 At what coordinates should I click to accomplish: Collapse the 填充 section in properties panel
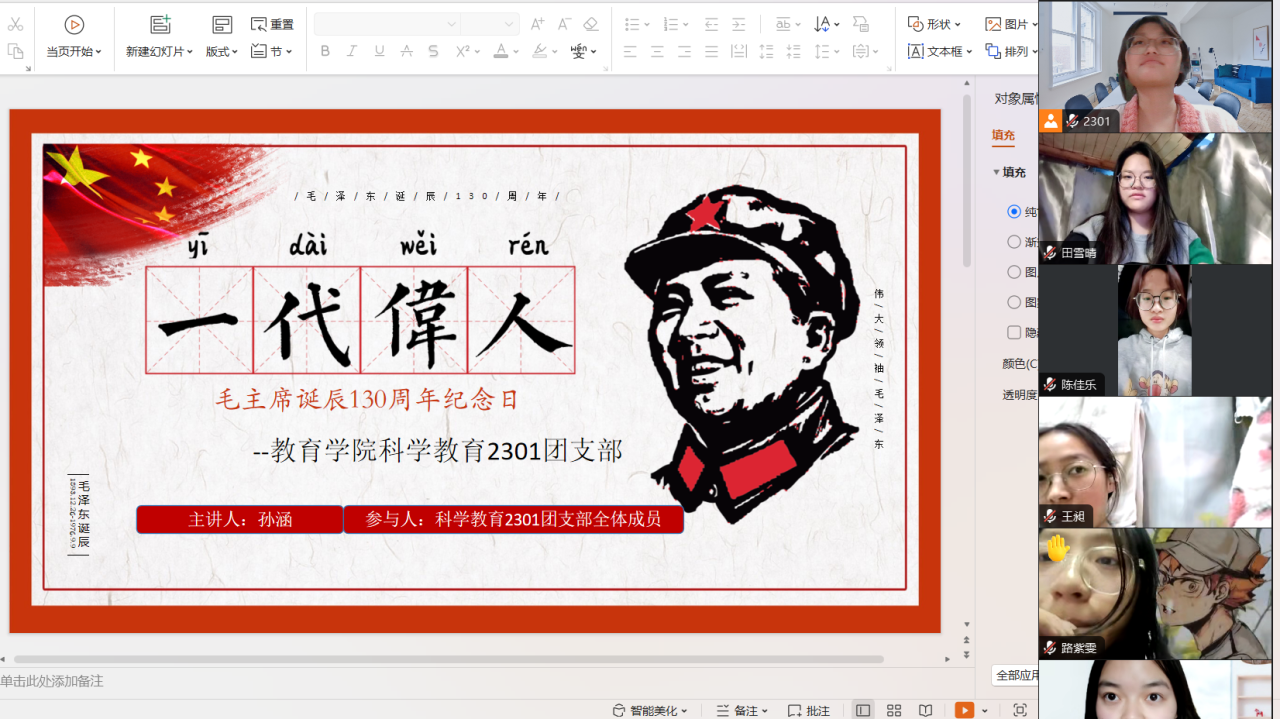[997, 172]
